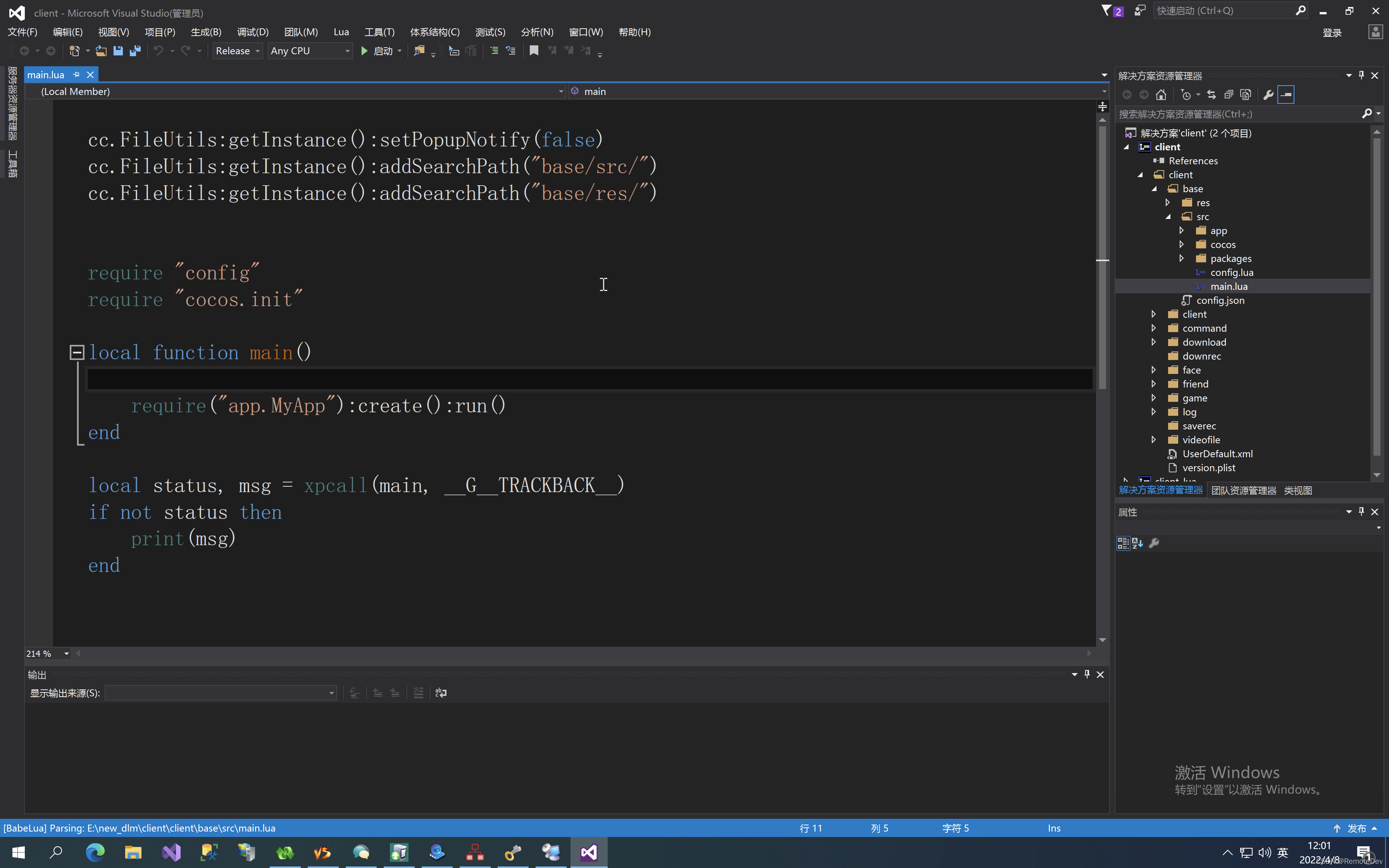The image size is (1389, 868).
Task: Open Properties via Solution Explorer wrench icon
Action: coord(1268,95)
